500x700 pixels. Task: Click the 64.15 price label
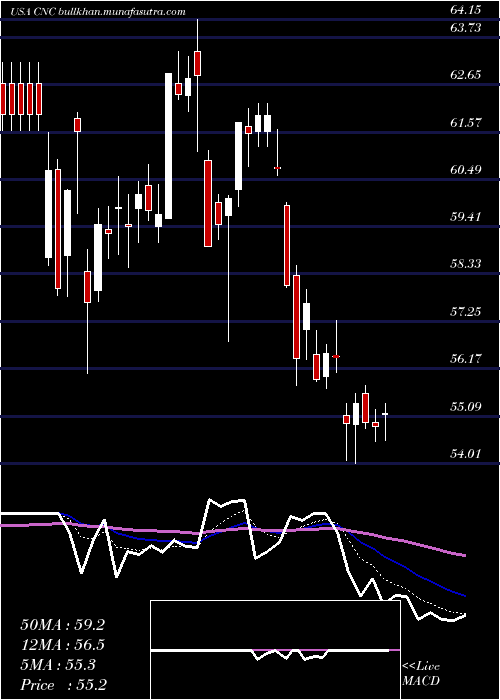pos(465,10)
